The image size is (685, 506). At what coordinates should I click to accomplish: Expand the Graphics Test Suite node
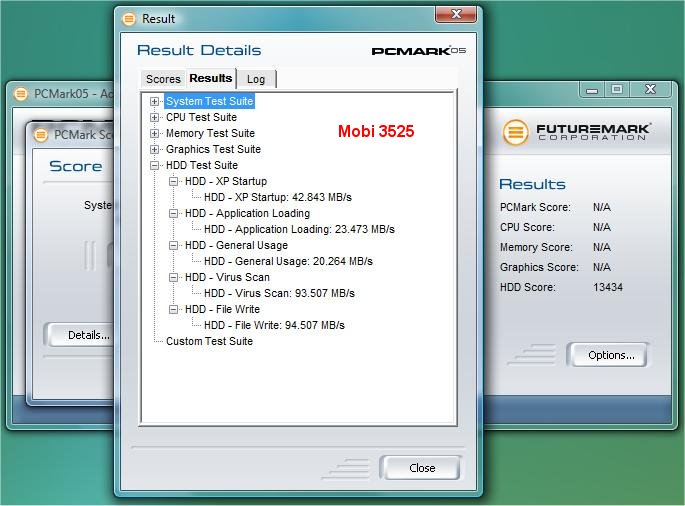[x=154, y=149]
